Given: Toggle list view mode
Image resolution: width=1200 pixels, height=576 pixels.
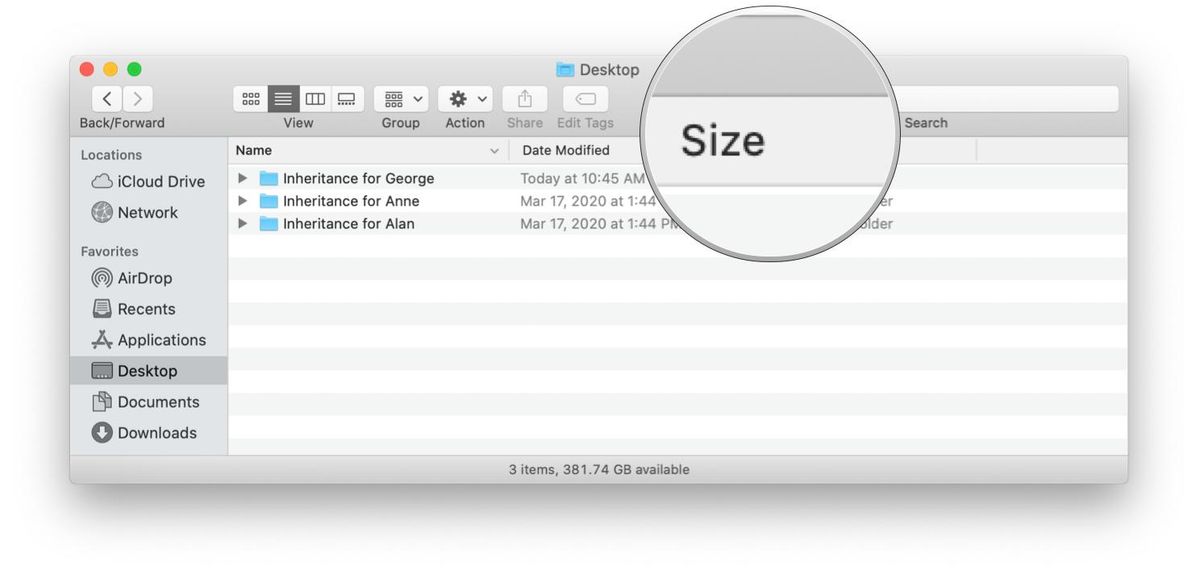Looking at the screenshot, I should coord(283,98).
